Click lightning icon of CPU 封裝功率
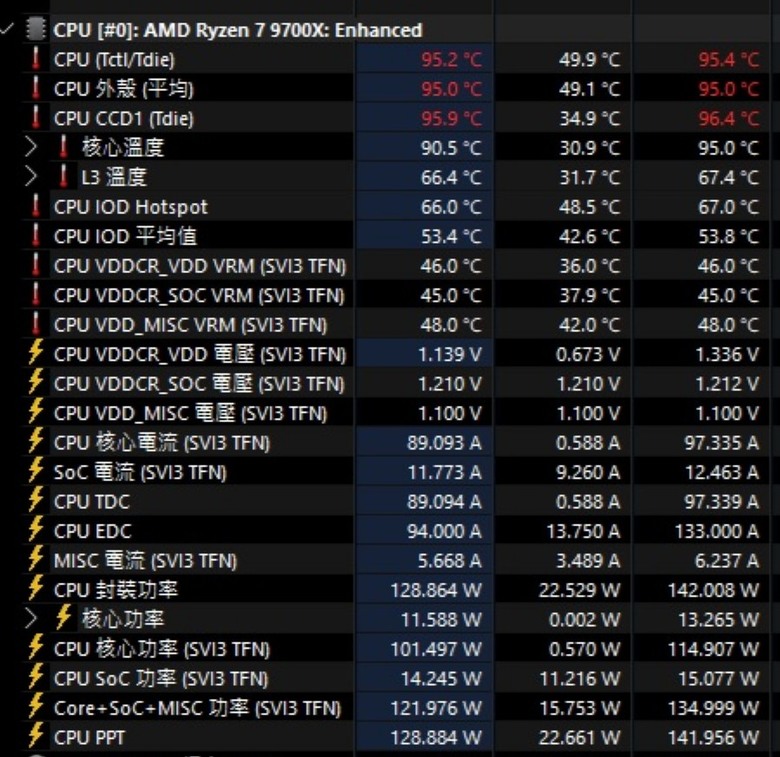This screenshot has height=757, width=780. [x=35, y=588]
